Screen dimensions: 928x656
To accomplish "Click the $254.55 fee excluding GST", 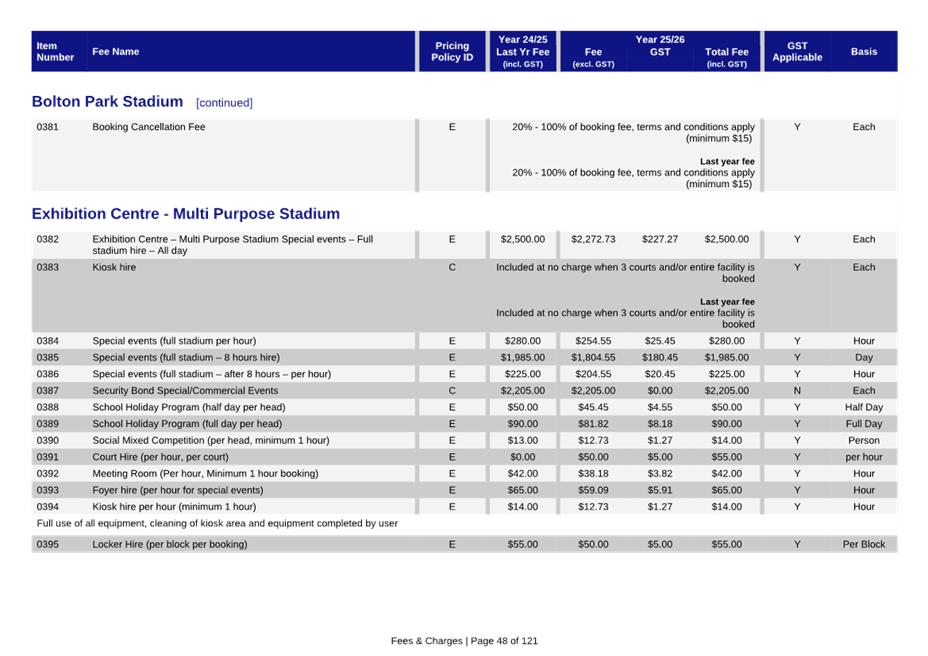I will point(593,341).
